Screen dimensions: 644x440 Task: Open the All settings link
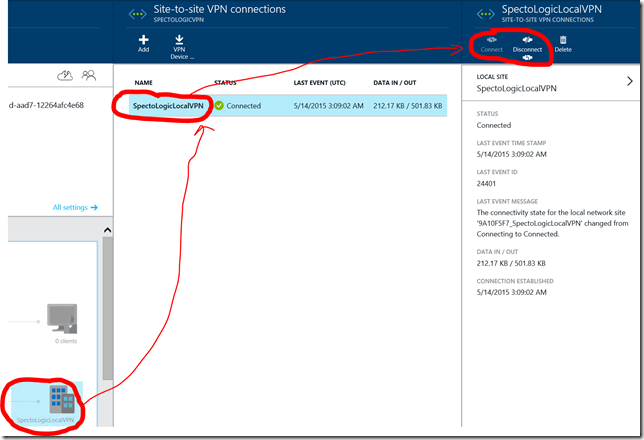75,207
